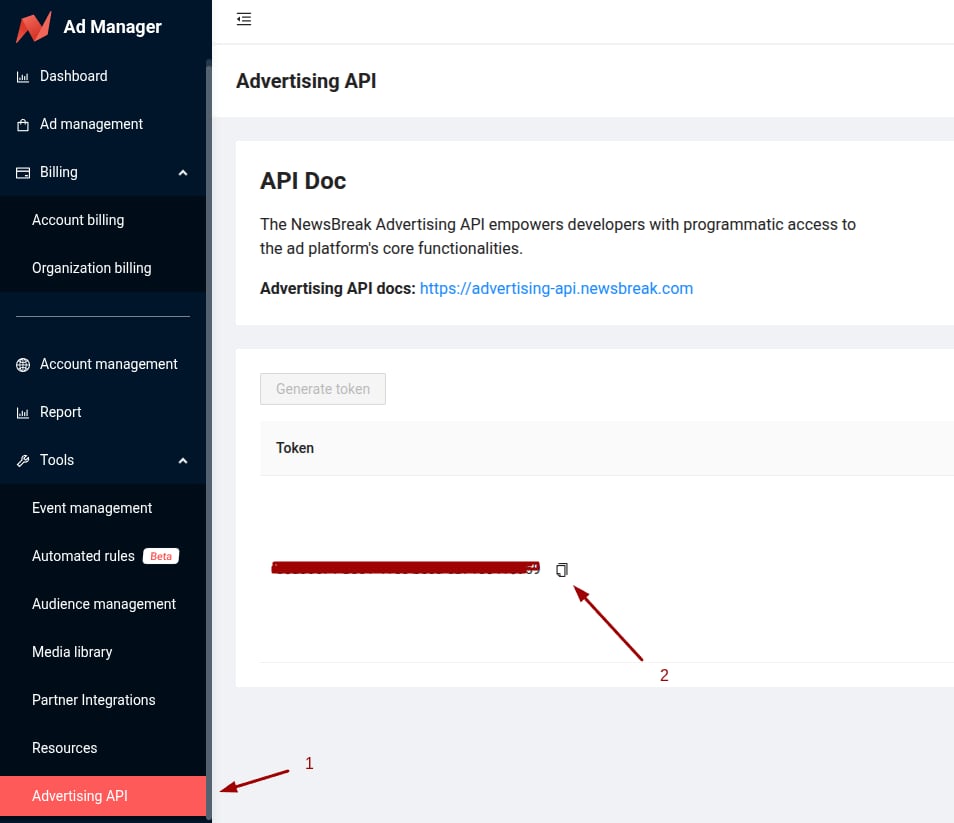Viewport: 954px width, 823px height.
Task: Click the Beta badge beside Automated rules
Action: click(161, 556)
